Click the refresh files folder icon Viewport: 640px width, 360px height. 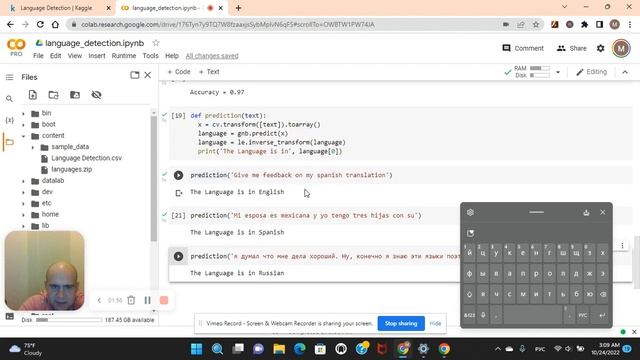[53, 95]
